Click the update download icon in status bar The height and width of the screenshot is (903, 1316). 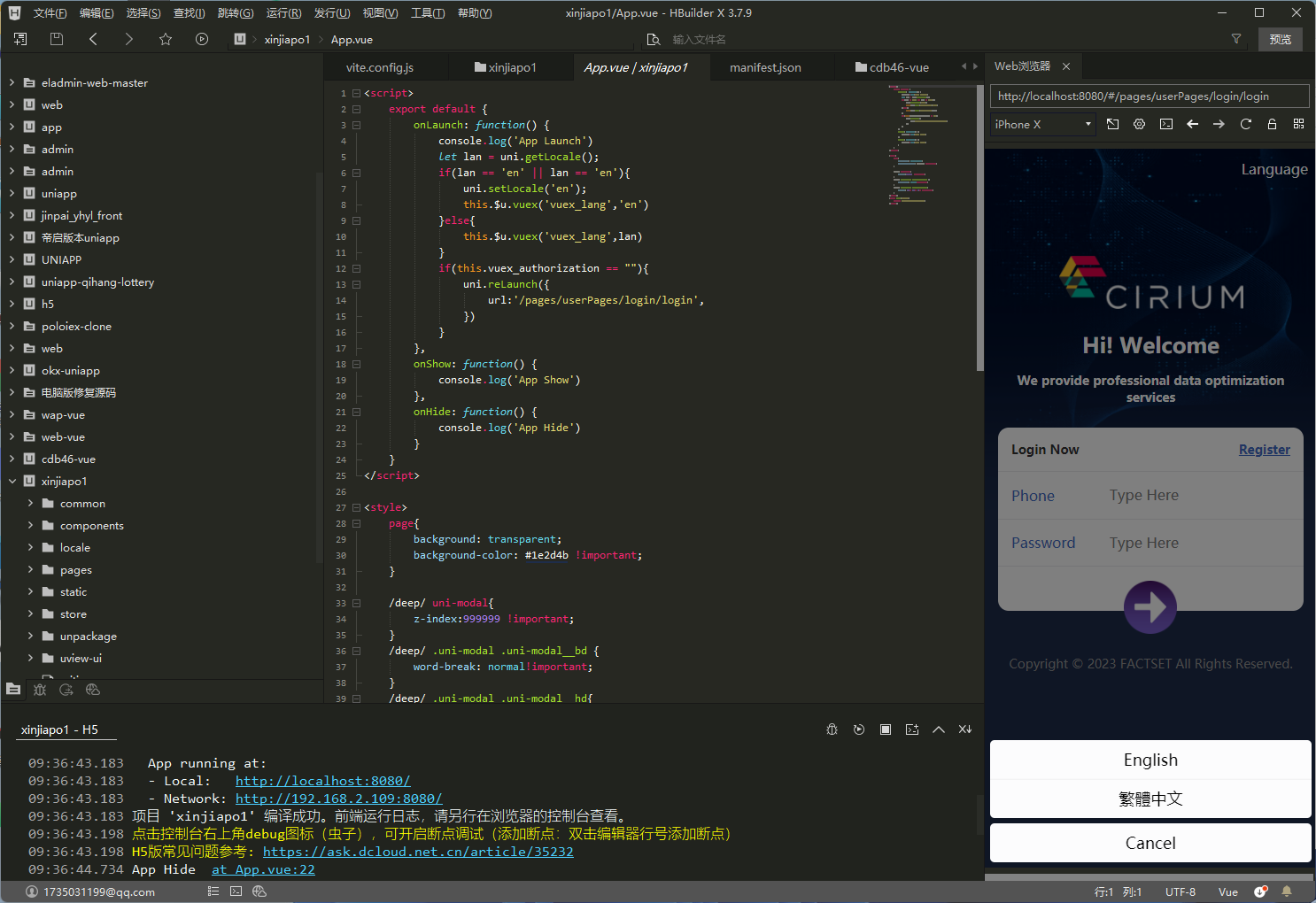[x=1261, y=891]
